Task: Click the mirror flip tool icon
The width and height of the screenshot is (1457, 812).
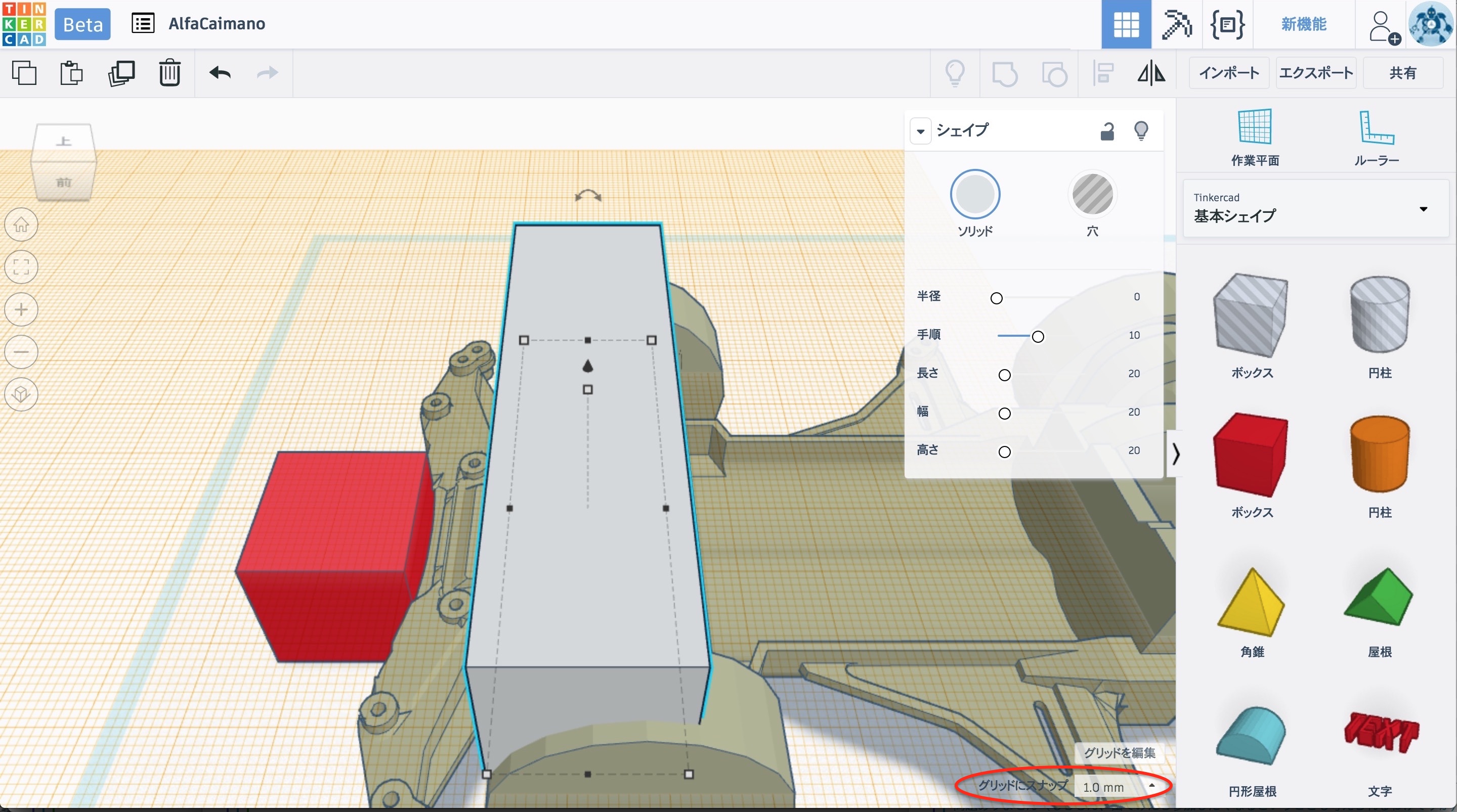Action: coord(1151,73)
